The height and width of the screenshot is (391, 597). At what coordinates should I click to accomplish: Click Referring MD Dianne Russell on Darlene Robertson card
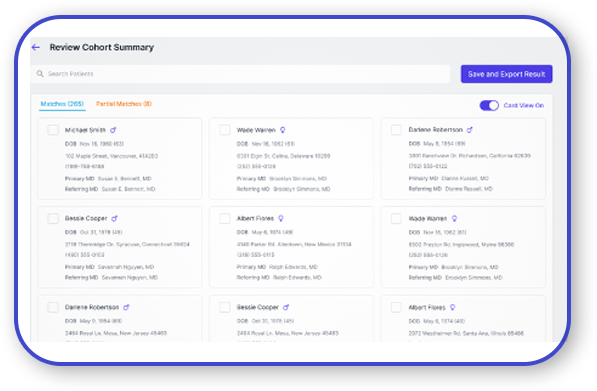pos(451,189)
